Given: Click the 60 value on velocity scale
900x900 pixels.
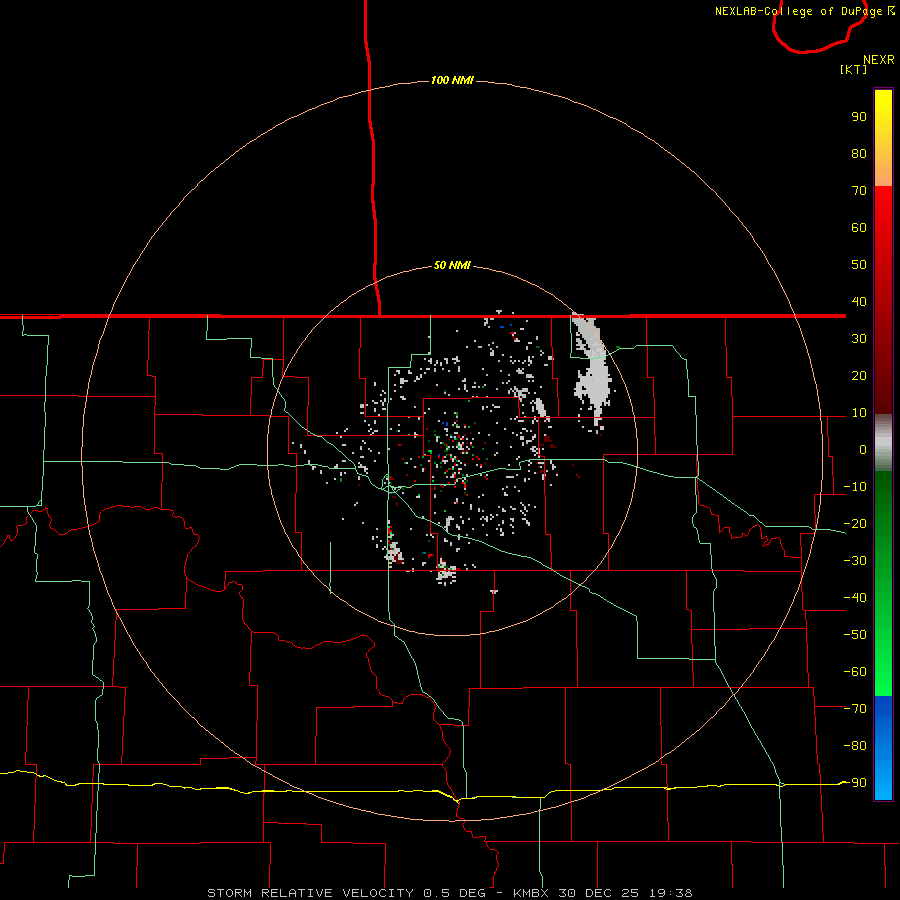Looking at the screenshot, I should 859,227.
